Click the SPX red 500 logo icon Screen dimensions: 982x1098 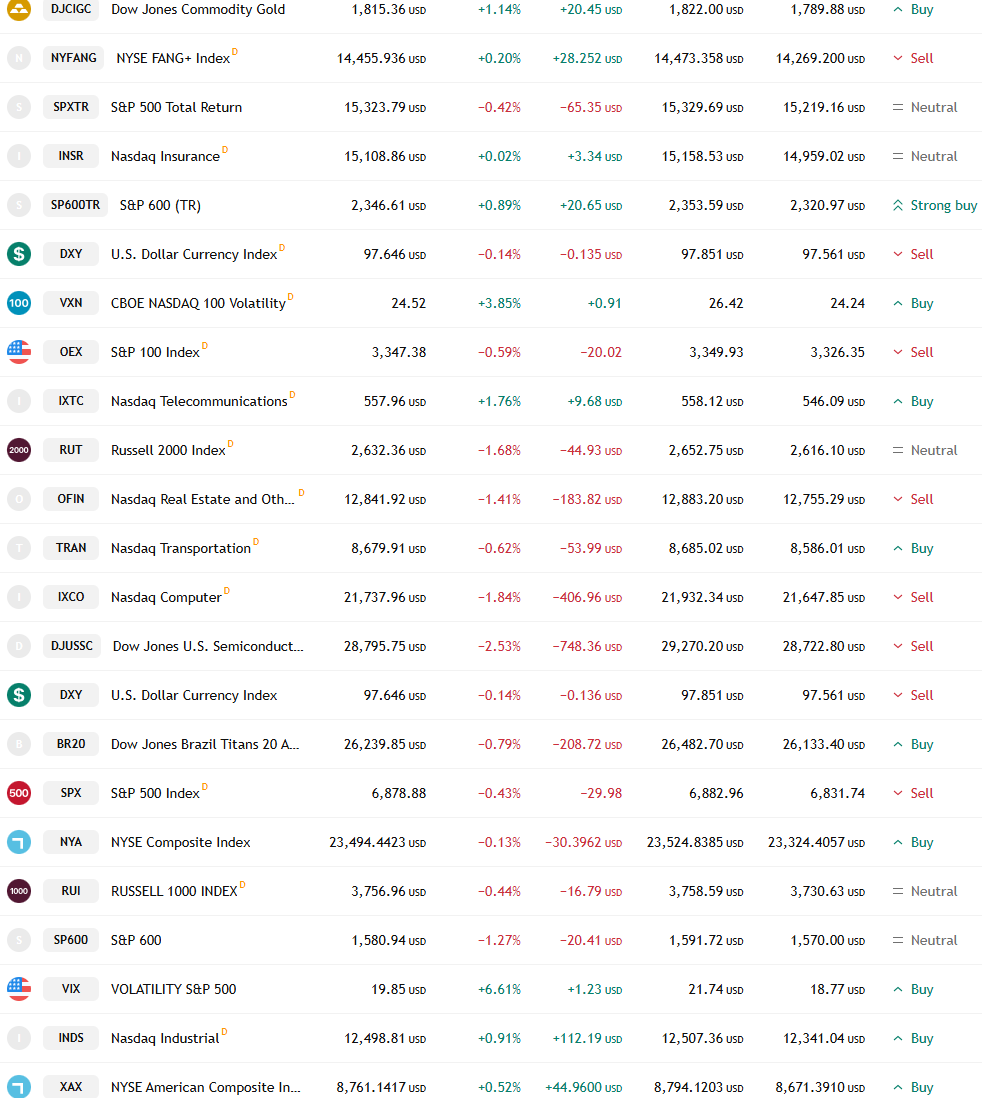[x=19, y=793]
